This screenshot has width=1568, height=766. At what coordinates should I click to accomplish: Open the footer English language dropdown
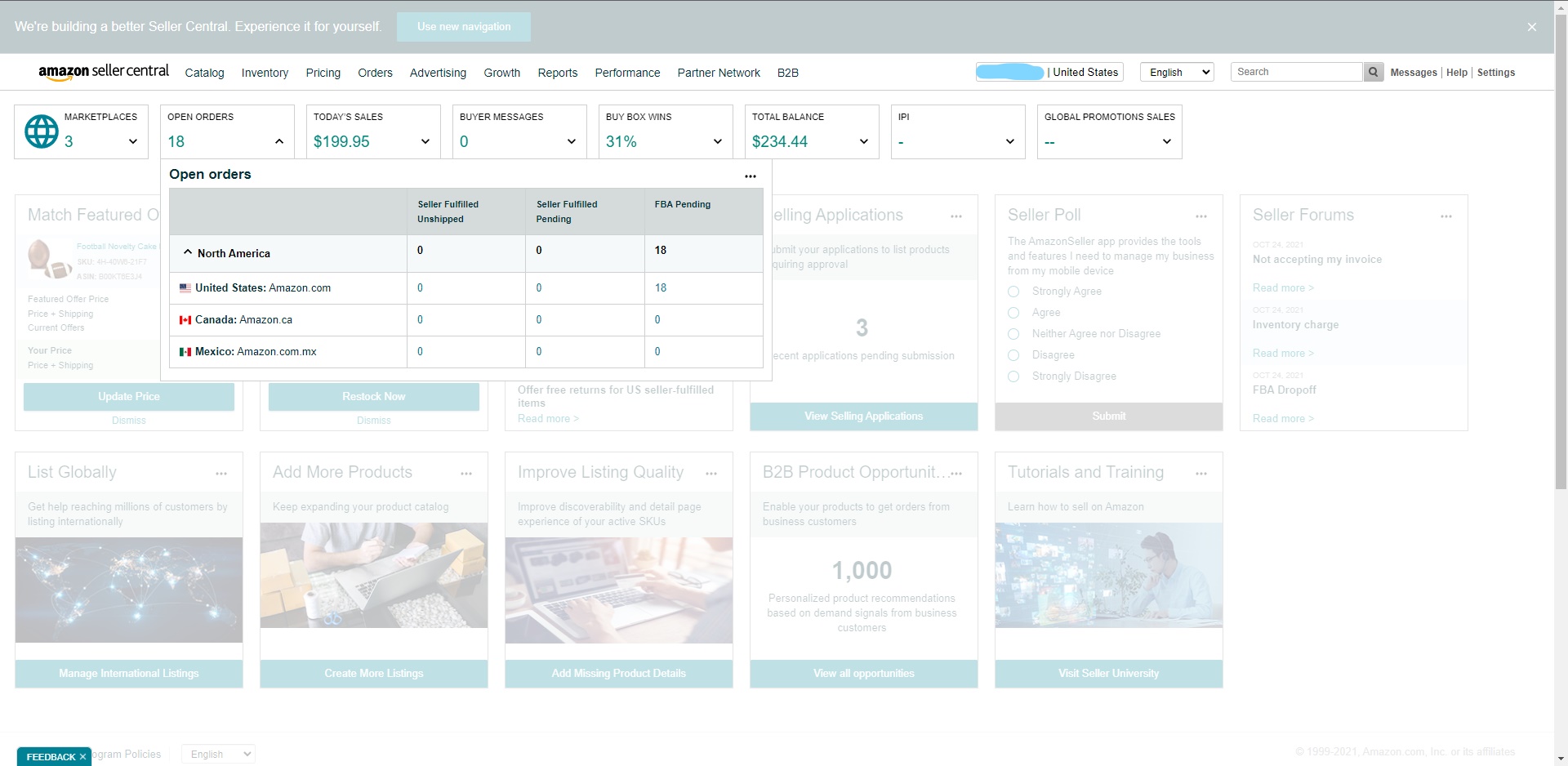[218, 754]
